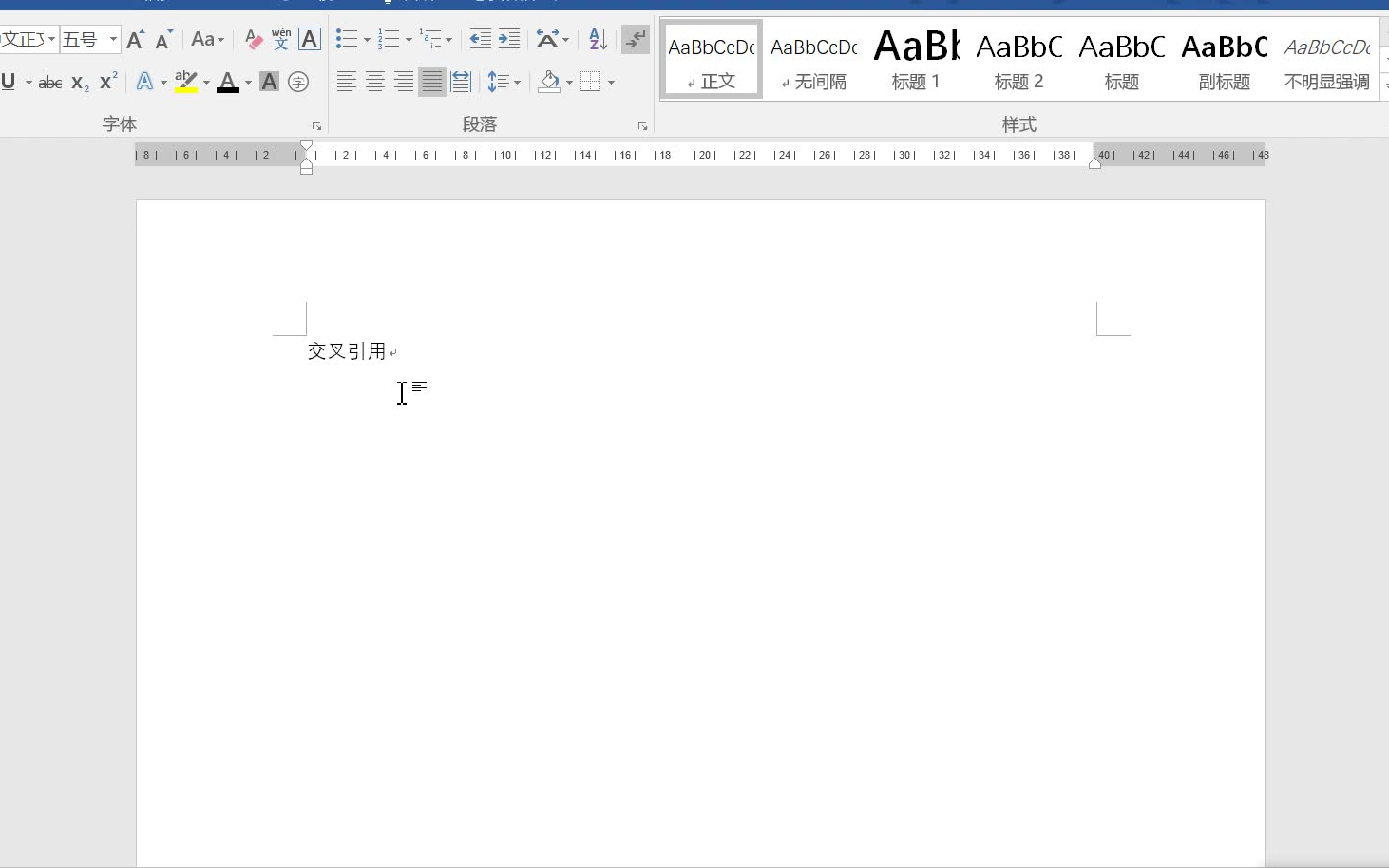Open bullet library dropdown arrow
This screenshot has height=868, width=1389.
[367, 40]
